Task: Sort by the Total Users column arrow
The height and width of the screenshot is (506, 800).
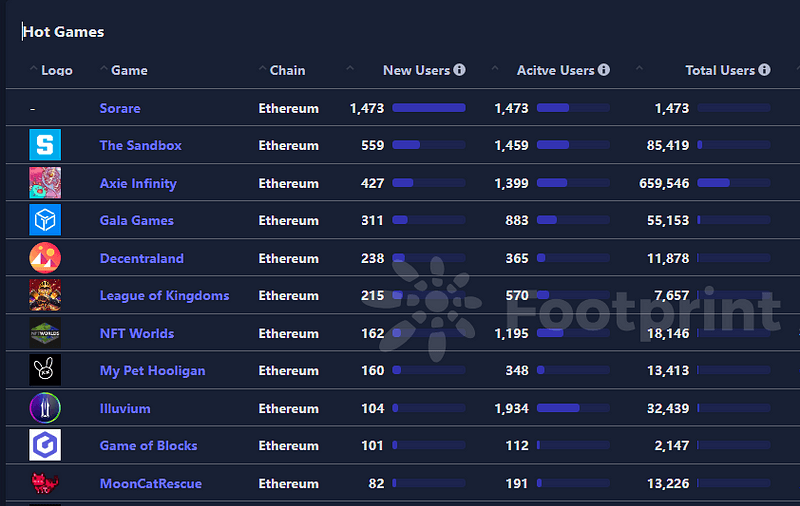Action: (x=639, y=68)
